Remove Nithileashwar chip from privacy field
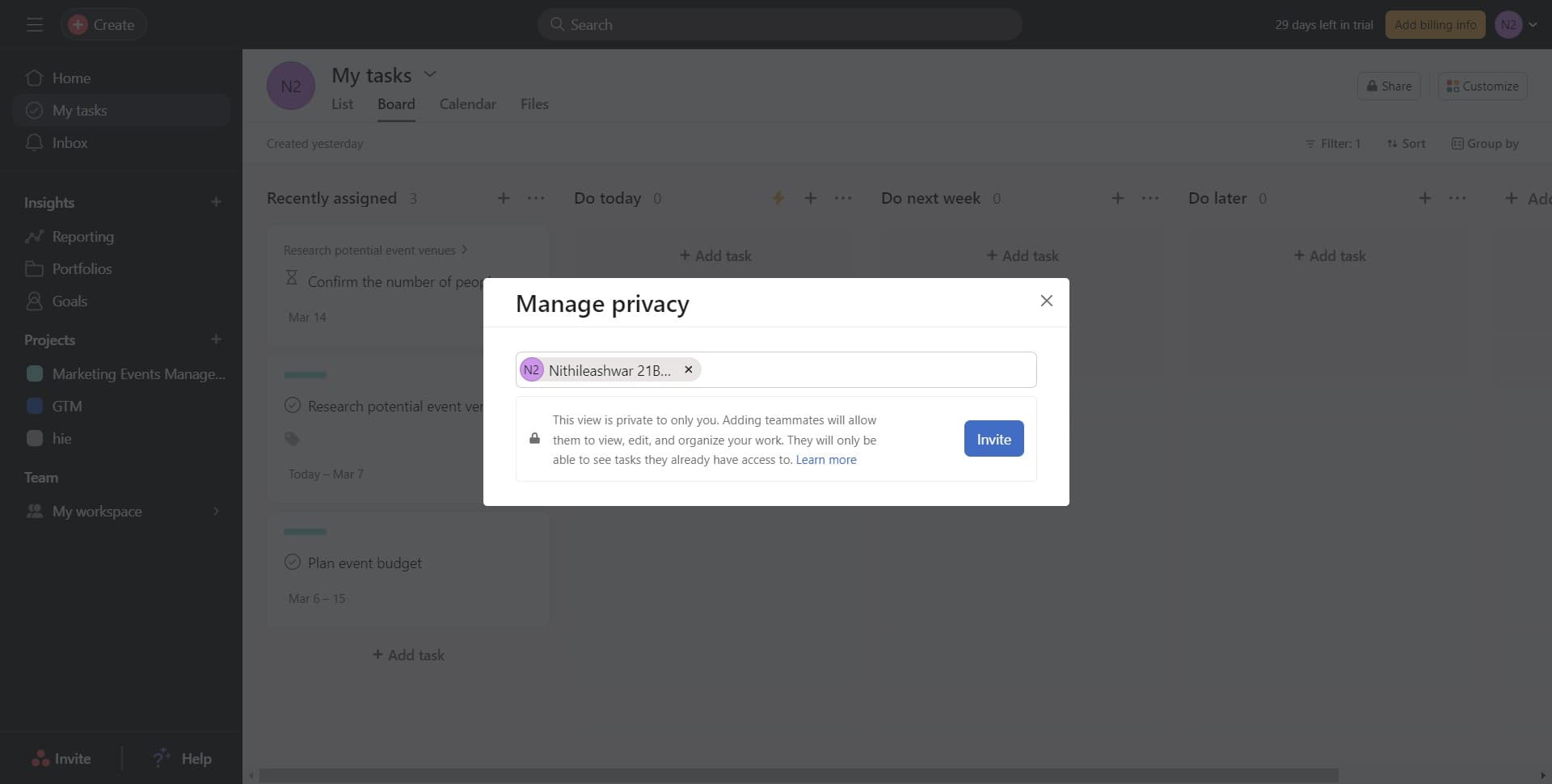 pyautogui.click(x=689, y=369)
